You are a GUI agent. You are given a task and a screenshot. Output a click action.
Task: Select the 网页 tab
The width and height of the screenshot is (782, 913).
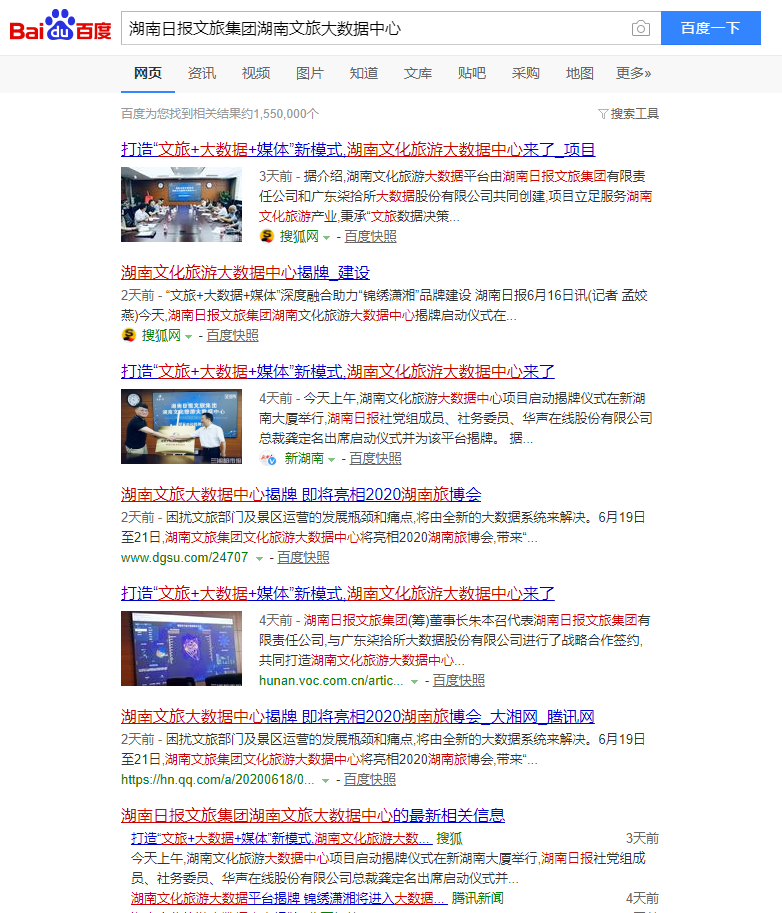[x=148, y=73]
